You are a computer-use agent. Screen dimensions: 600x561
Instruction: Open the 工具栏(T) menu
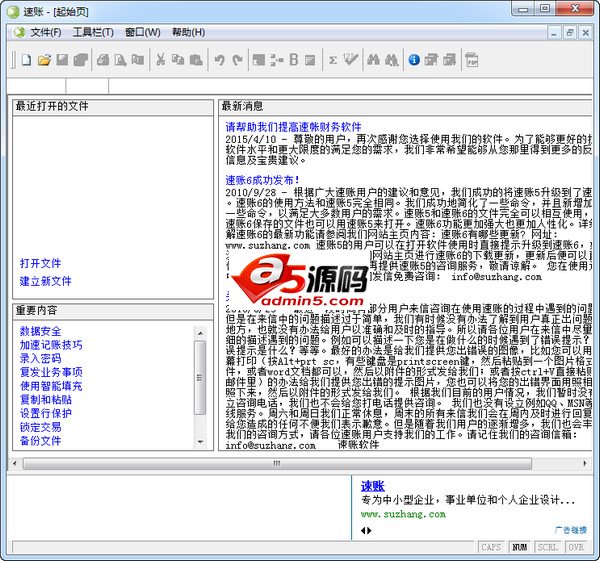point(93,32)
